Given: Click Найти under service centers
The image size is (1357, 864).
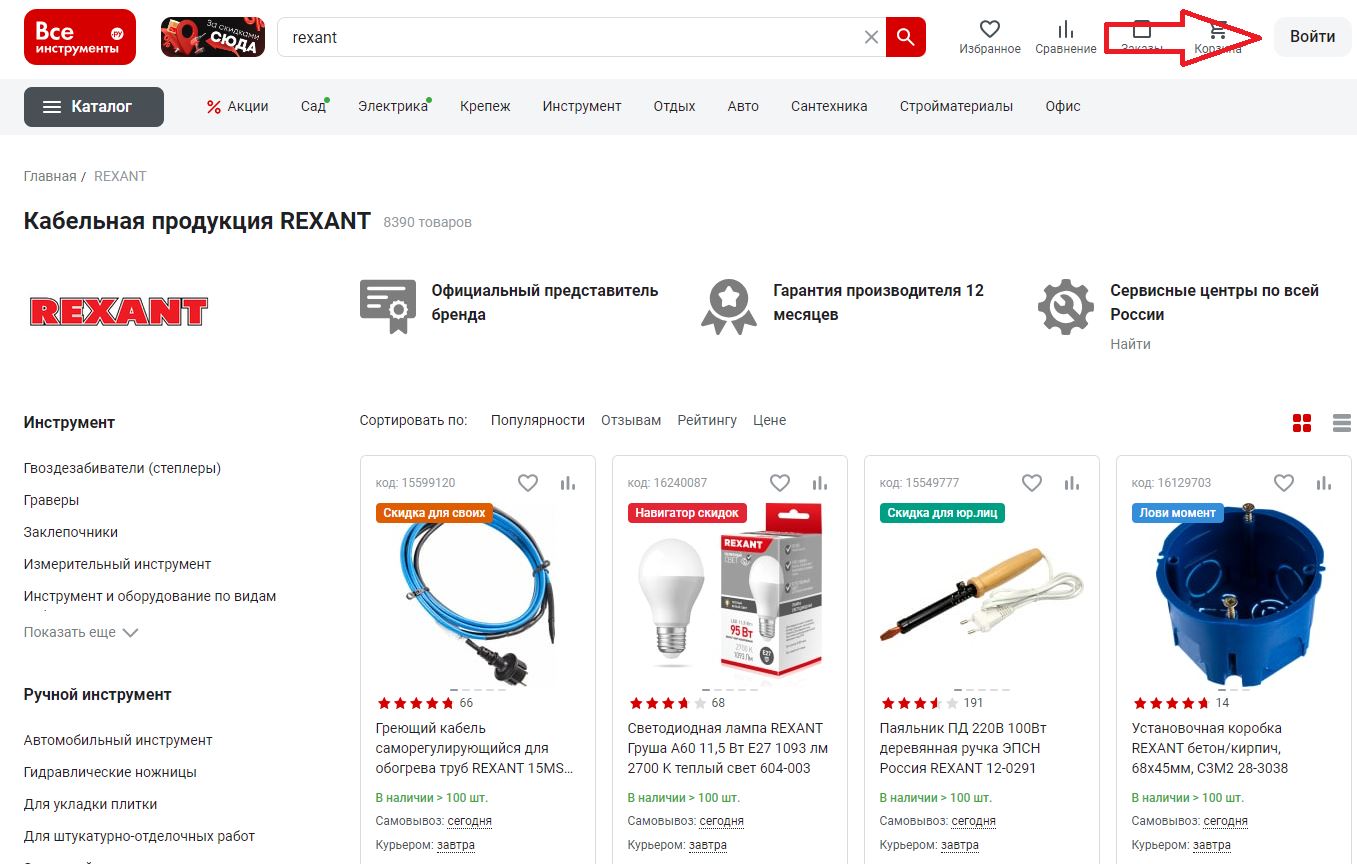Looking at the screenshot, I should click(1130, 344).
